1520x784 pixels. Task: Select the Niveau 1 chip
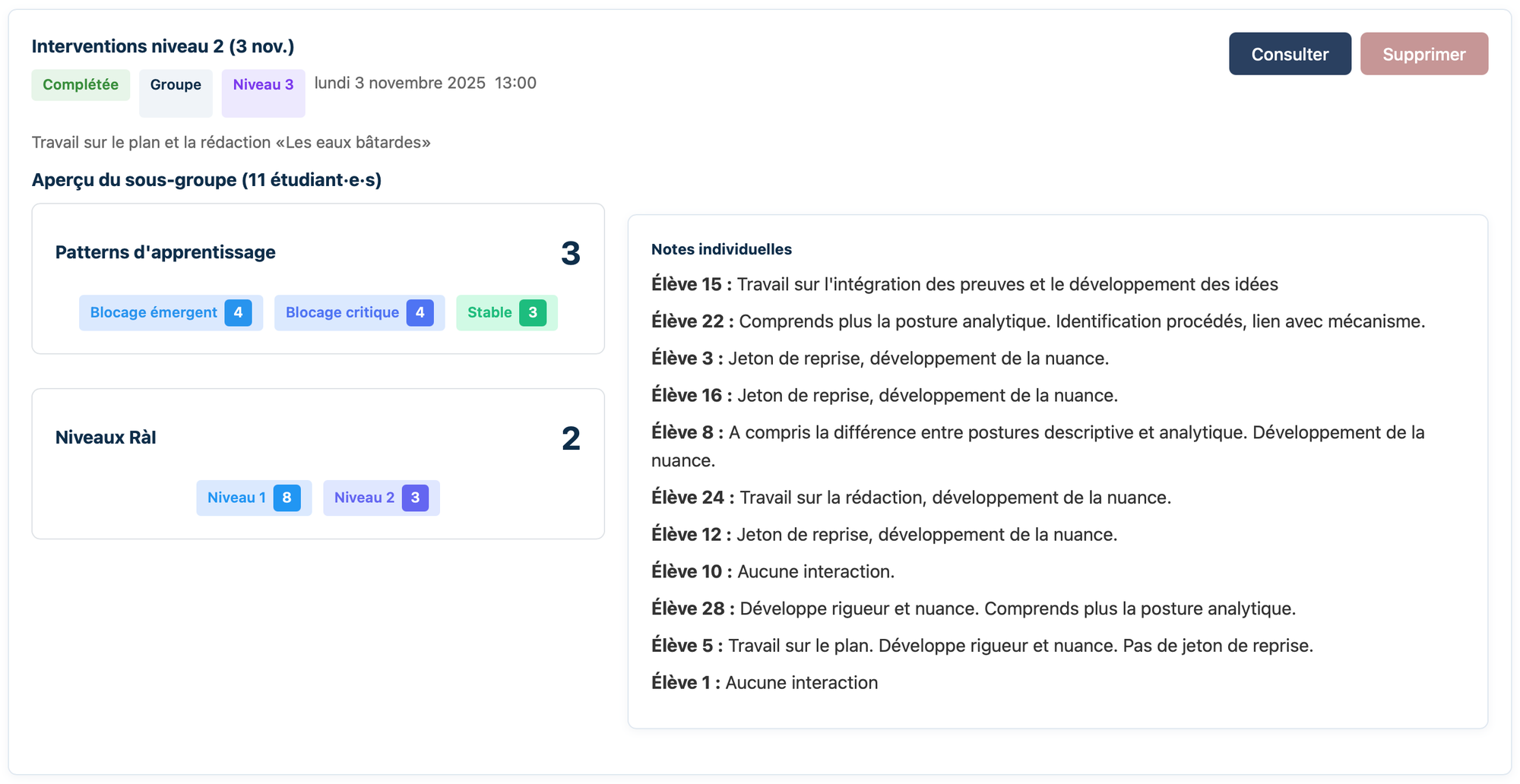coord(253,498)
